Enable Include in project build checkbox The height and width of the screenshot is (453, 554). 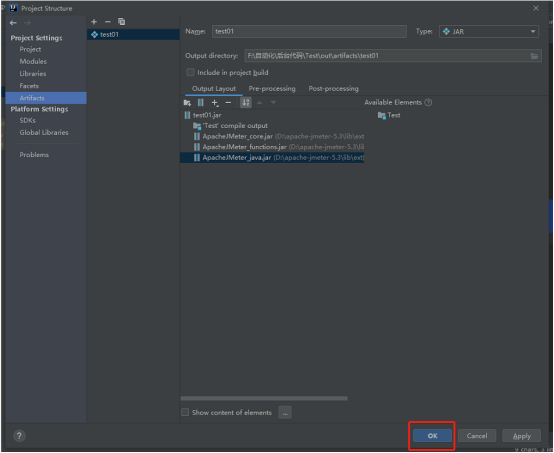point(190,72)
